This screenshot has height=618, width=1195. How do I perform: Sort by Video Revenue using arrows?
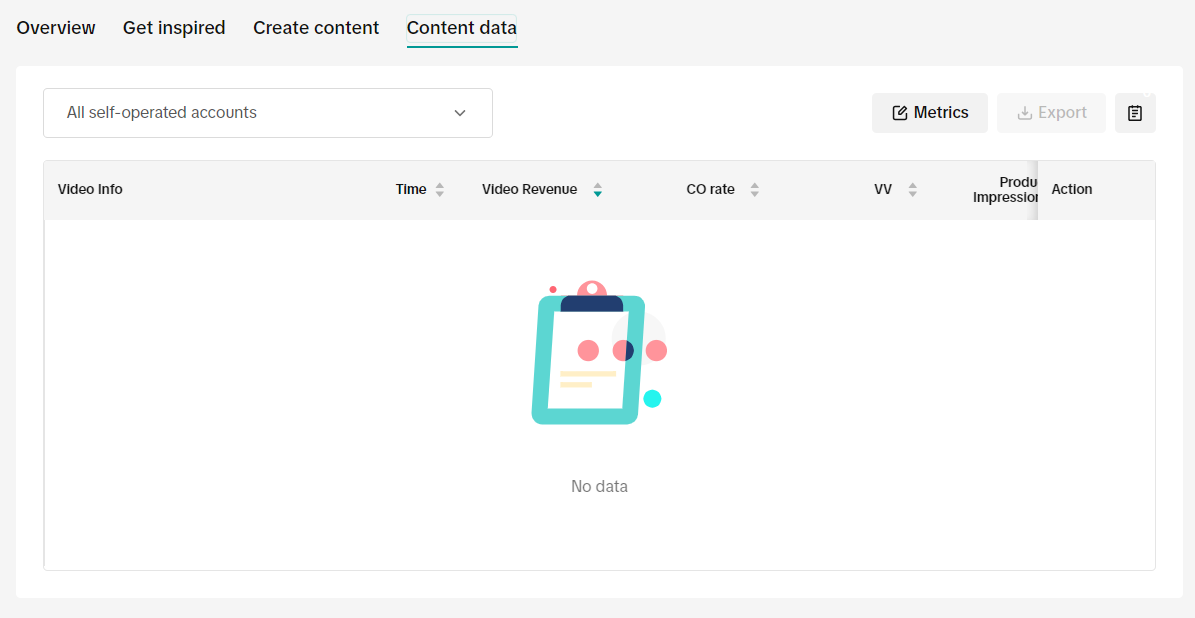pos(597,190)
